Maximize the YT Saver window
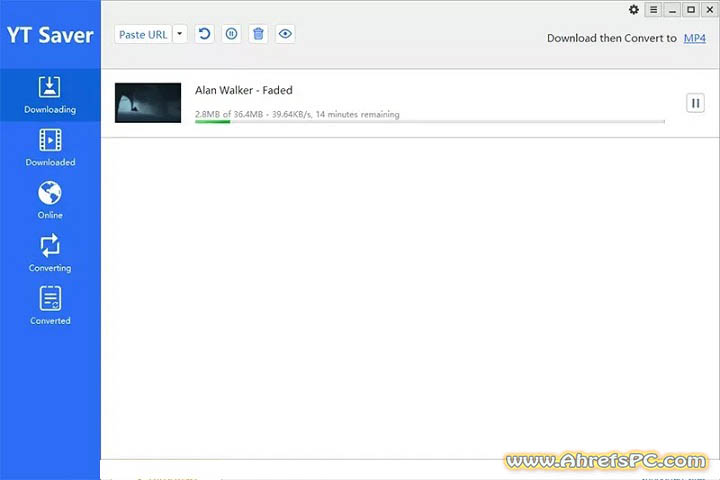 [691, 10]
